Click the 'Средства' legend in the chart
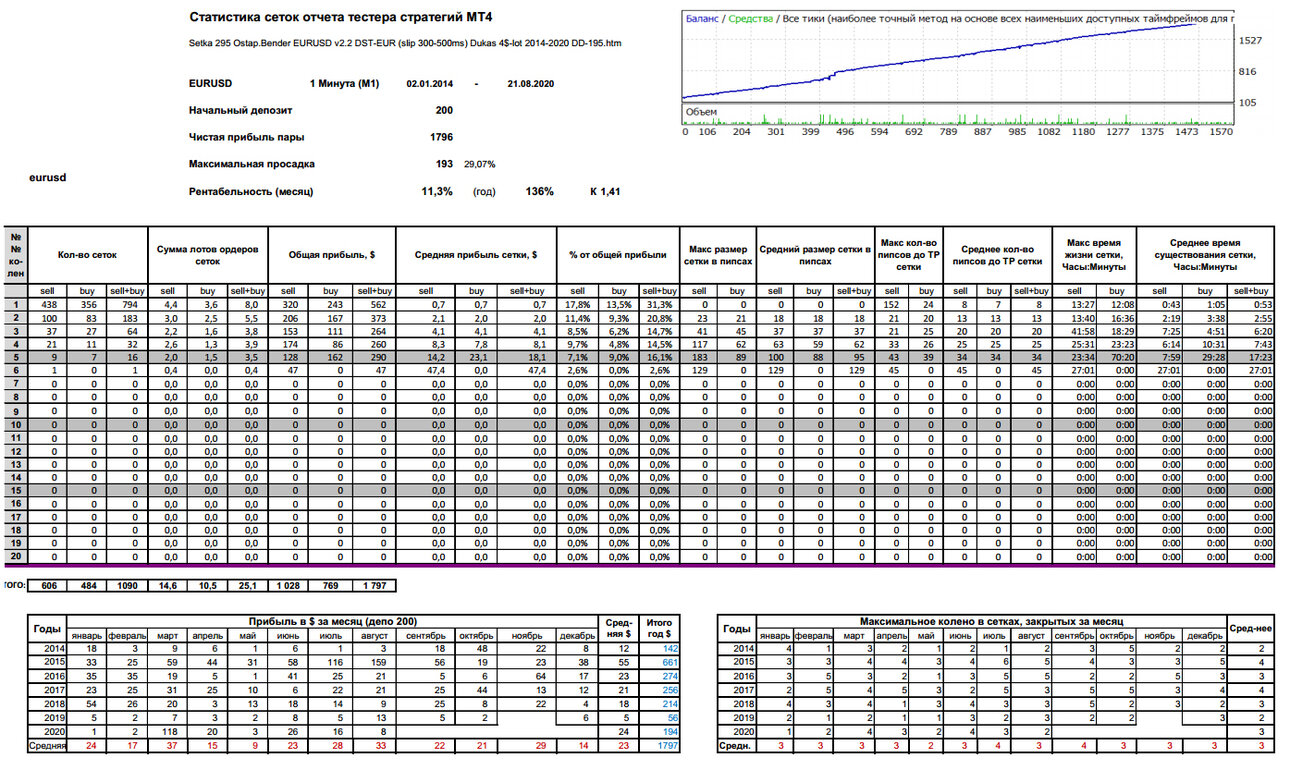This screenshot has height=770, width=1290. point(750,18)
